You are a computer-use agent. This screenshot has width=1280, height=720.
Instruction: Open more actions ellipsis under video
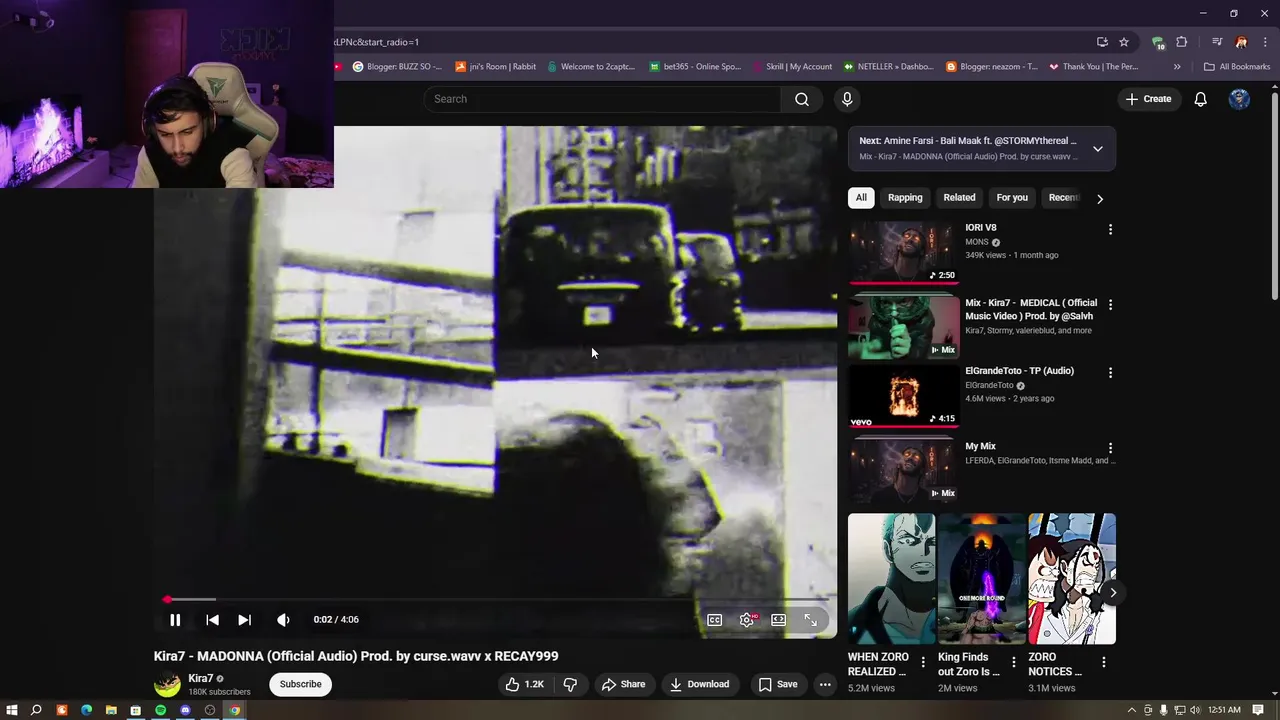(825, 684)
